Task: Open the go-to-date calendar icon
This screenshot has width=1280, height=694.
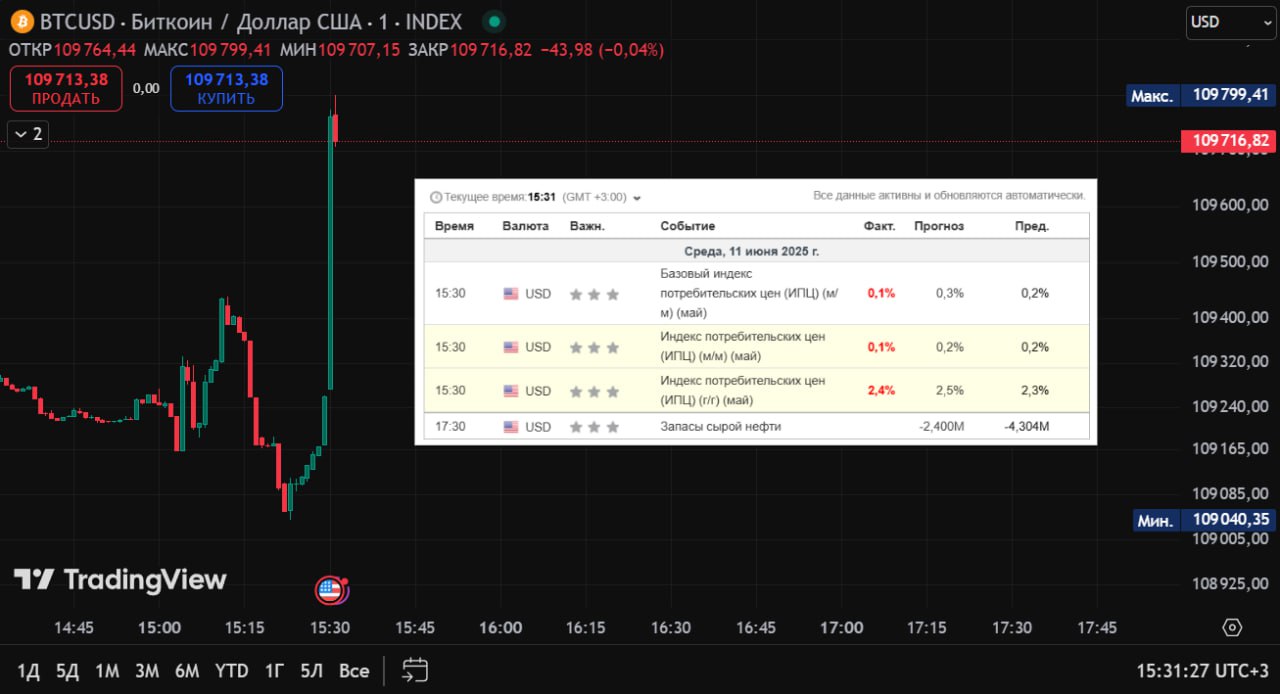Action: pyautogui.click(x=415, y=670)
